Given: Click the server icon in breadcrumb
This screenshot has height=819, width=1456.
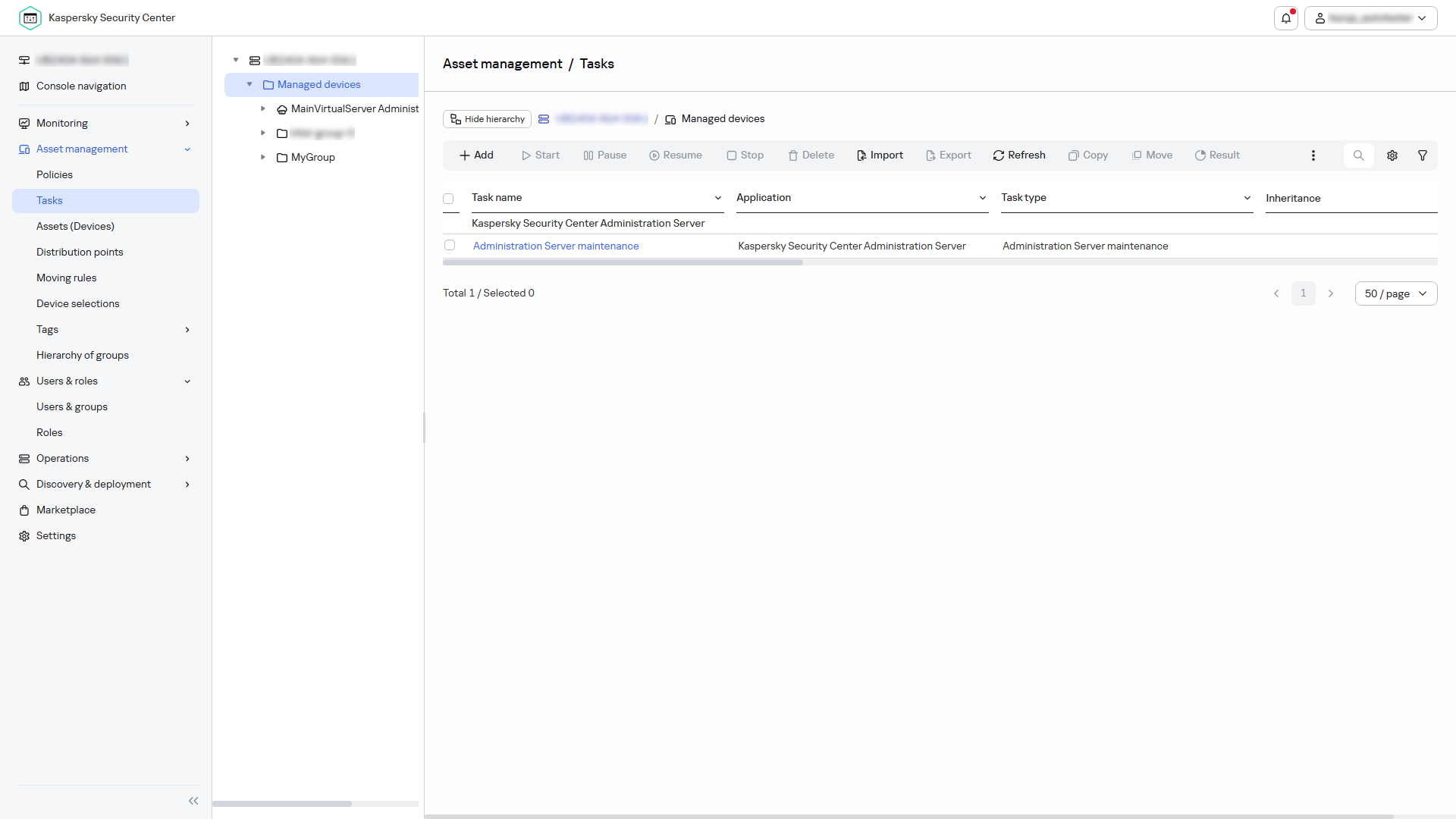Looking at the screenshot, I should [544, 119].
